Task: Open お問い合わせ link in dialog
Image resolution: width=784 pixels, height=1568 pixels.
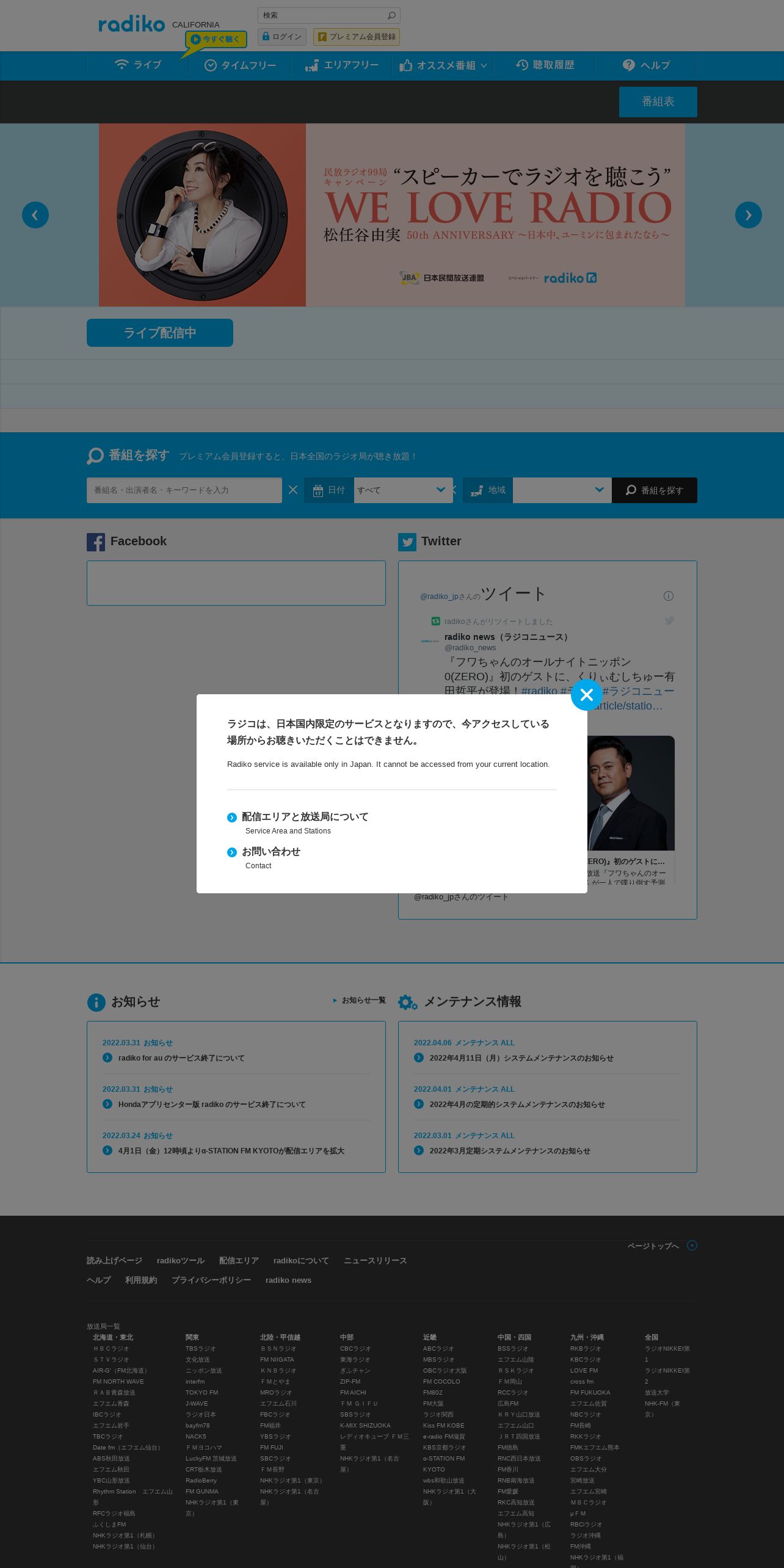Action: pos(271,852)
